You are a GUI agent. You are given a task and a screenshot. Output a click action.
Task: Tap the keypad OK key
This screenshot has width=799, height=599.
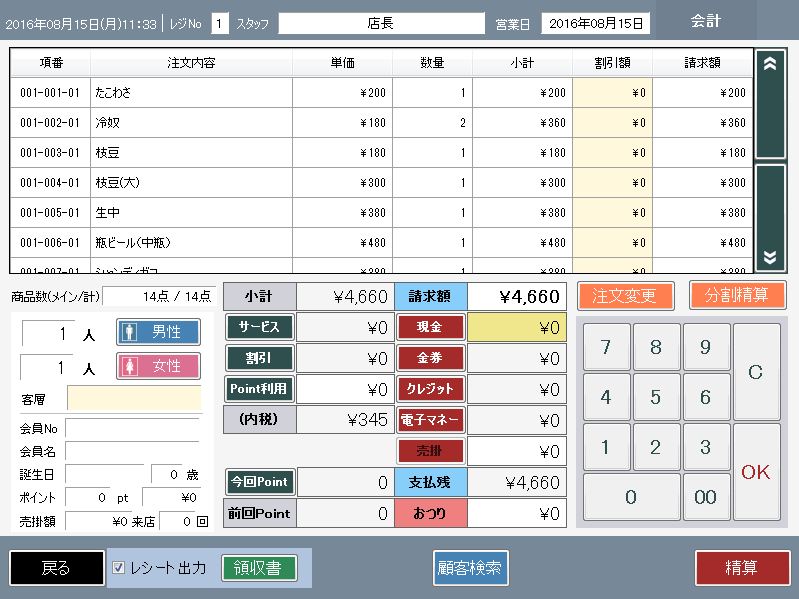(756, 472)
